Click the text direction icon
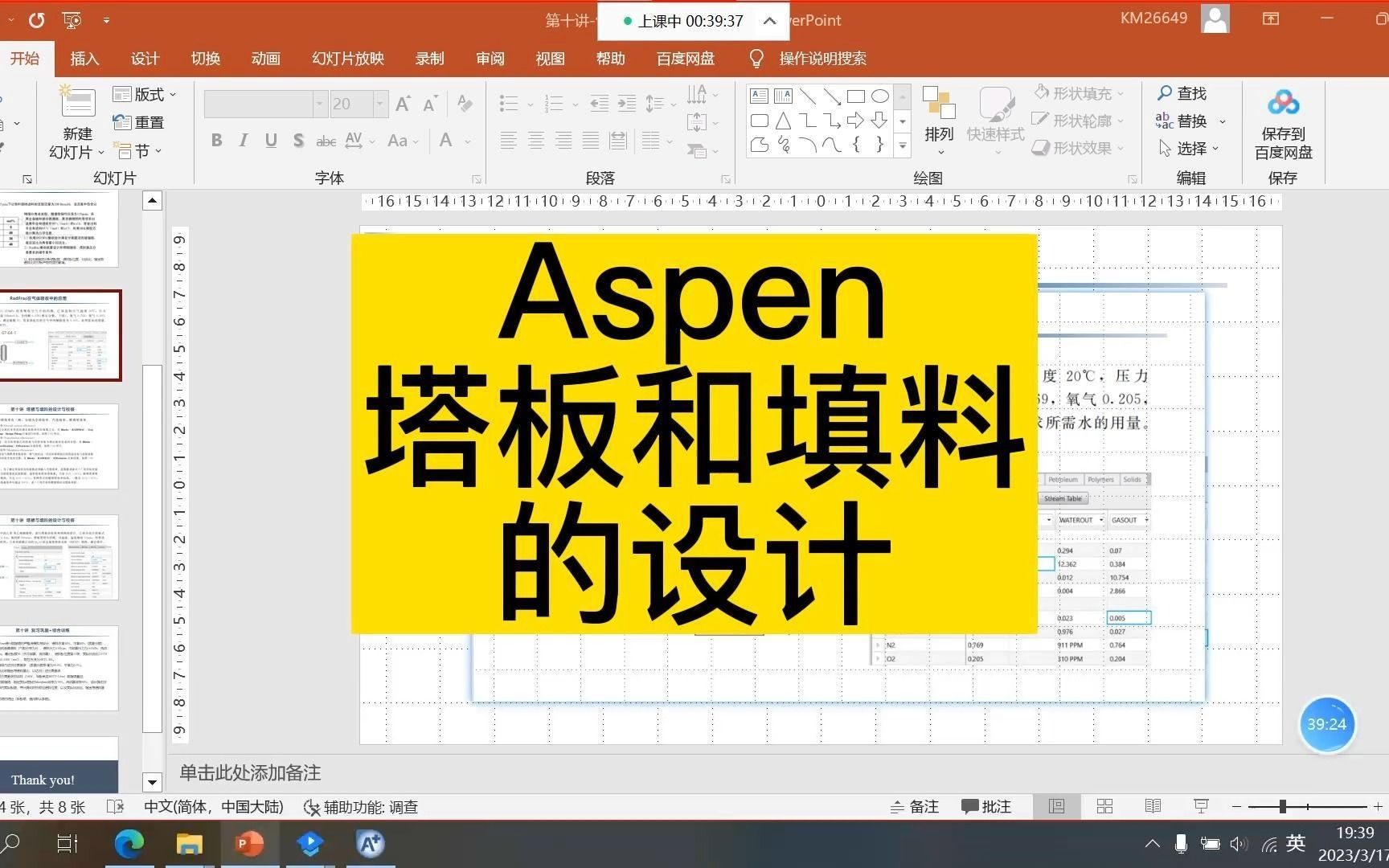The width and height of the screenshot is (1389, 868). coord(697,94)
